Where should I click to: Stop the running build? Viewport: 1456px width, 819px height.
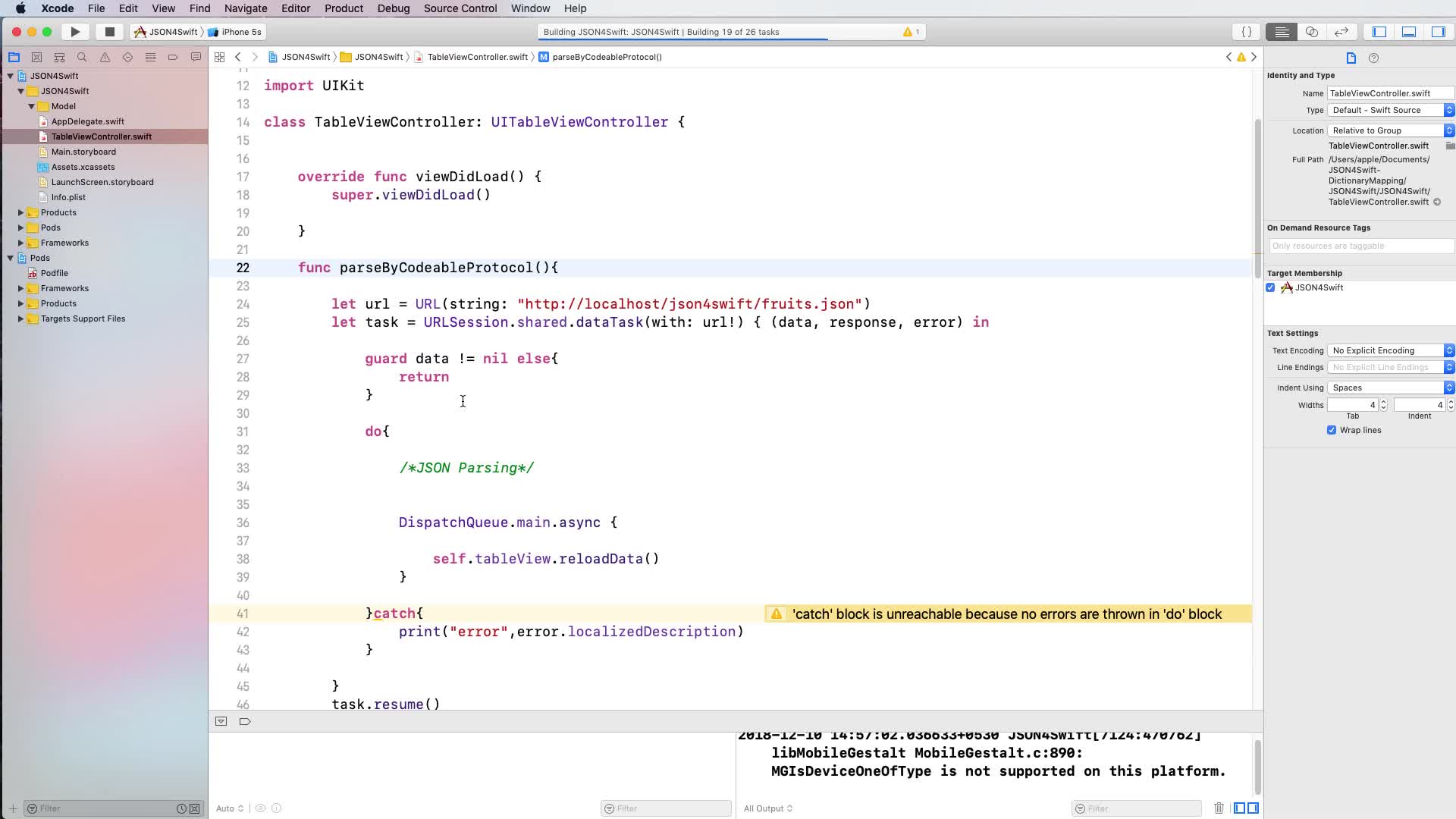[x=109, y=32]
